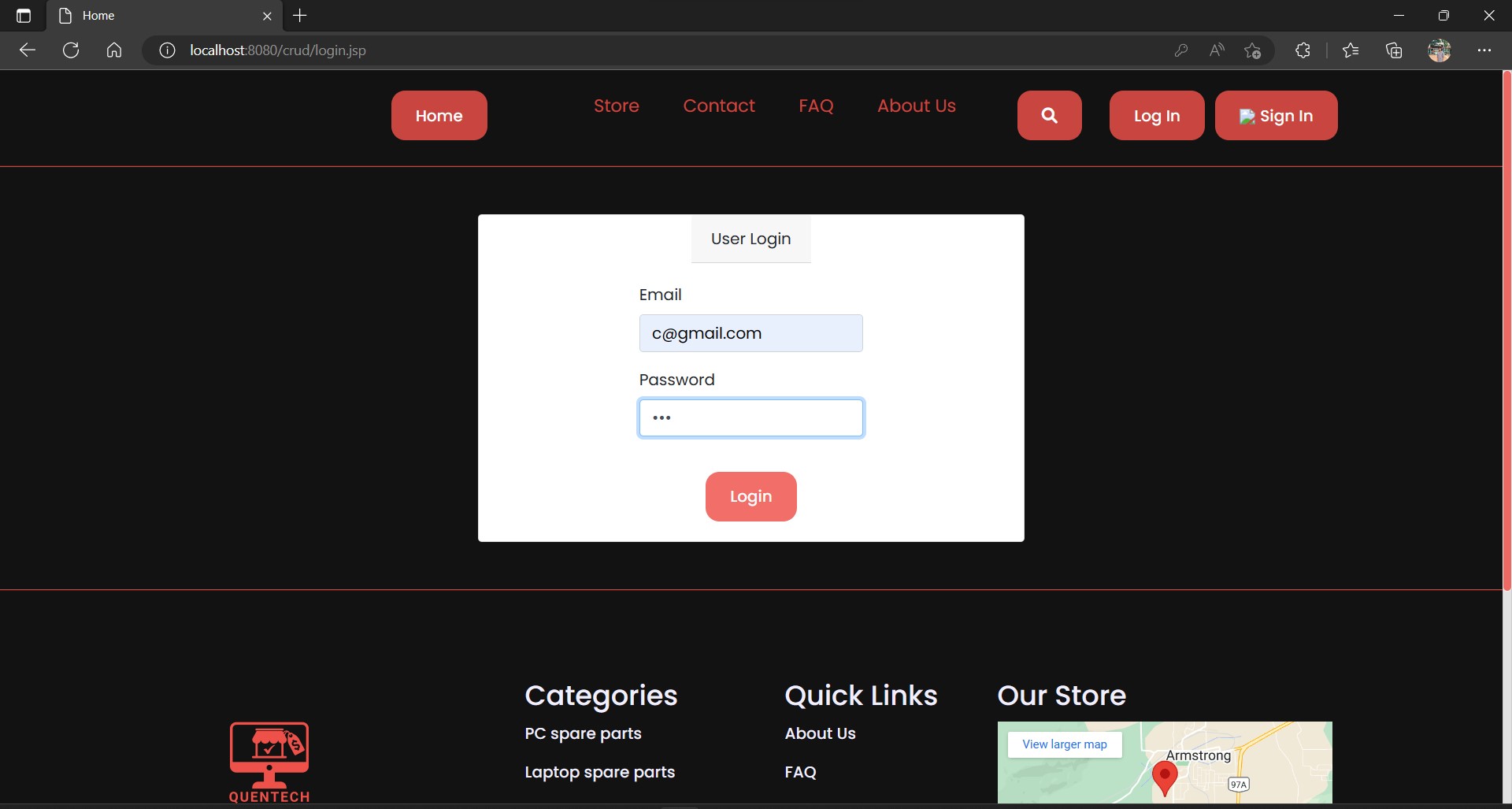Click the key icon in the address bar
The width and height of the screenshot is (1512, 809).
(1181, 50)
